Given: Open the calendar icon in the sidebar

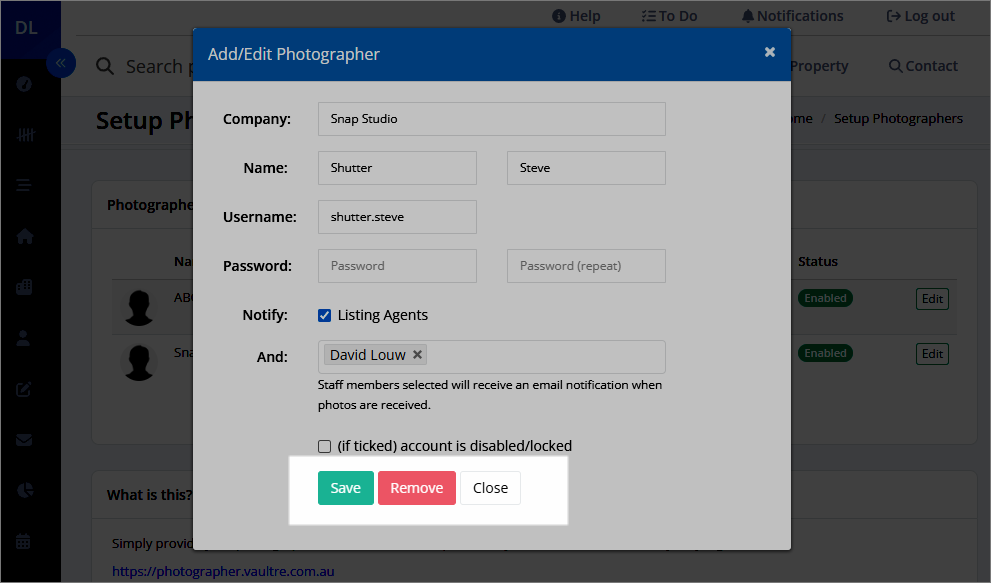Looking at the screenshot, I should coord(23,541).
